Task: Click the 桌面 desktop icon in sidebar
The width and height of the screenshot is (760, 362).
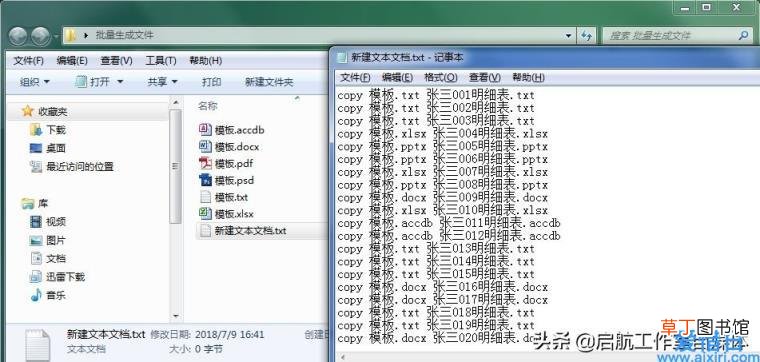Action: coord(35,148)
